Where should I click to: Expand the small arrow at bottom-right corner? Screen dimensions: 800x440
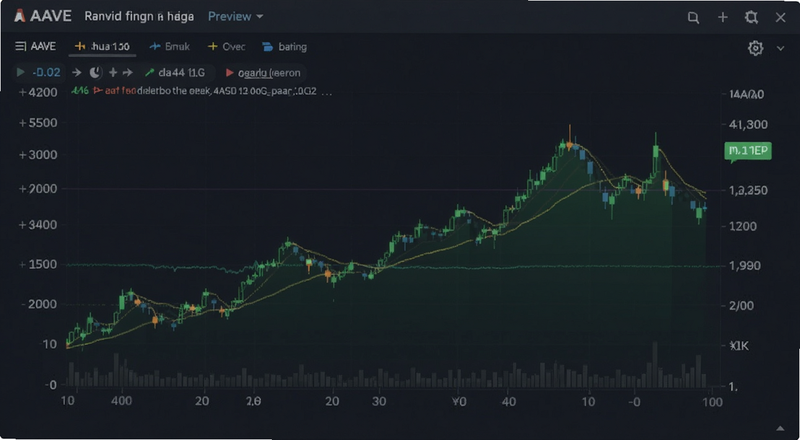pos(780,428)
